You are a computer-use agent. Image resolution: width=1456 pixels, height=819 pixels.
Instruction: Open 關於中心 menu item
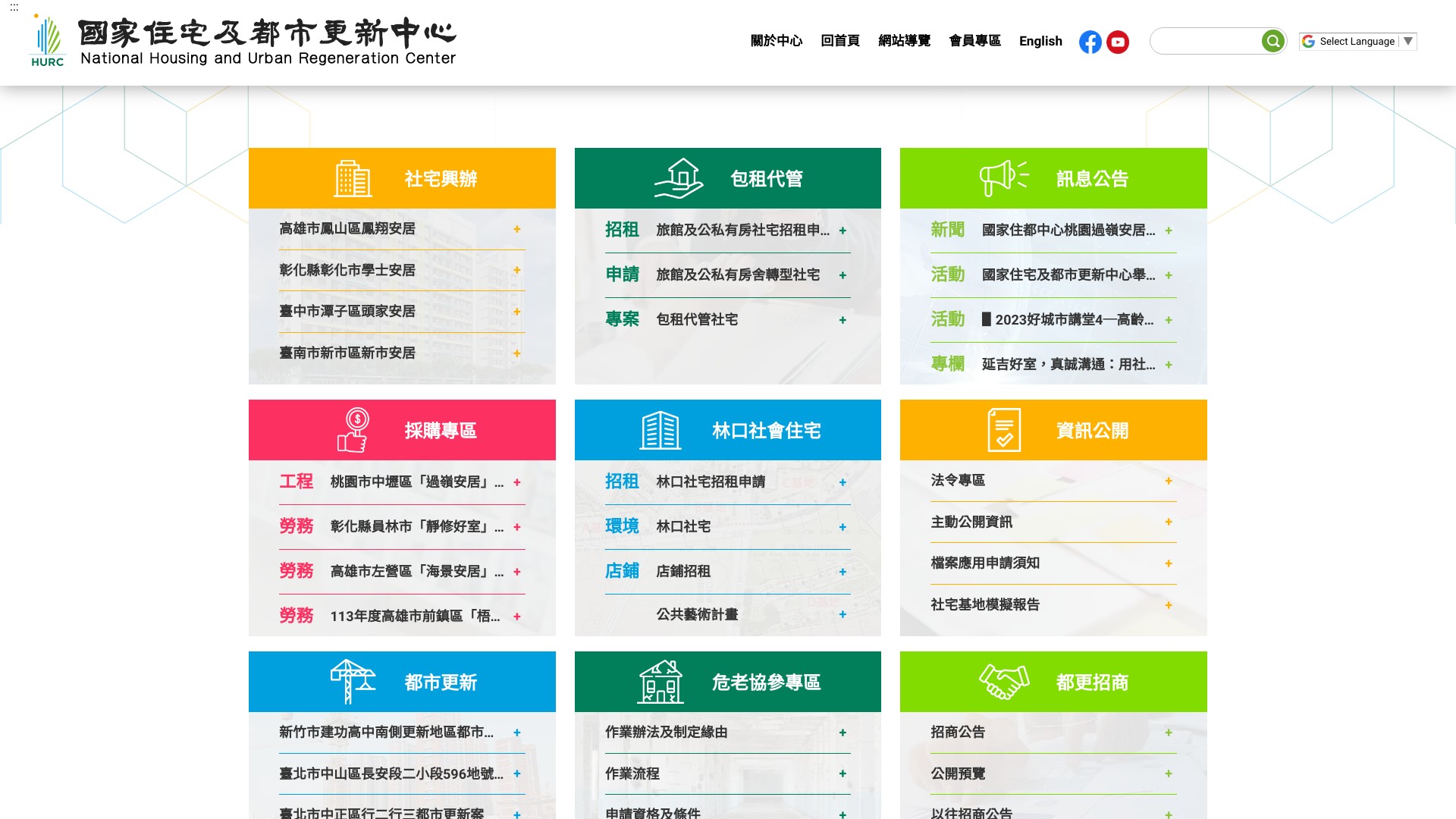776,41
